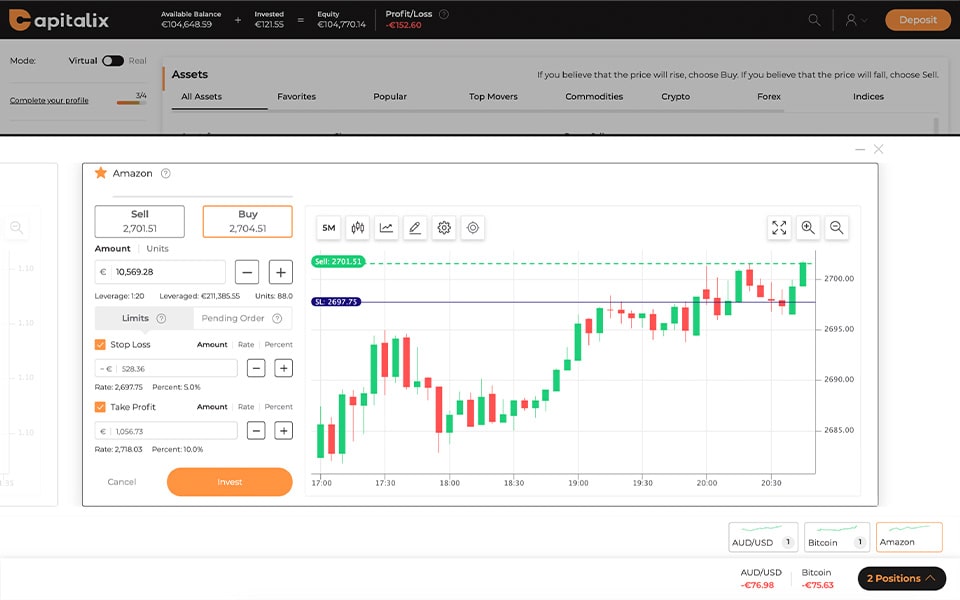Switch the Virtual/Real mode toggle
The width and height of the screenshot is (960, 600).
(112, 61)
